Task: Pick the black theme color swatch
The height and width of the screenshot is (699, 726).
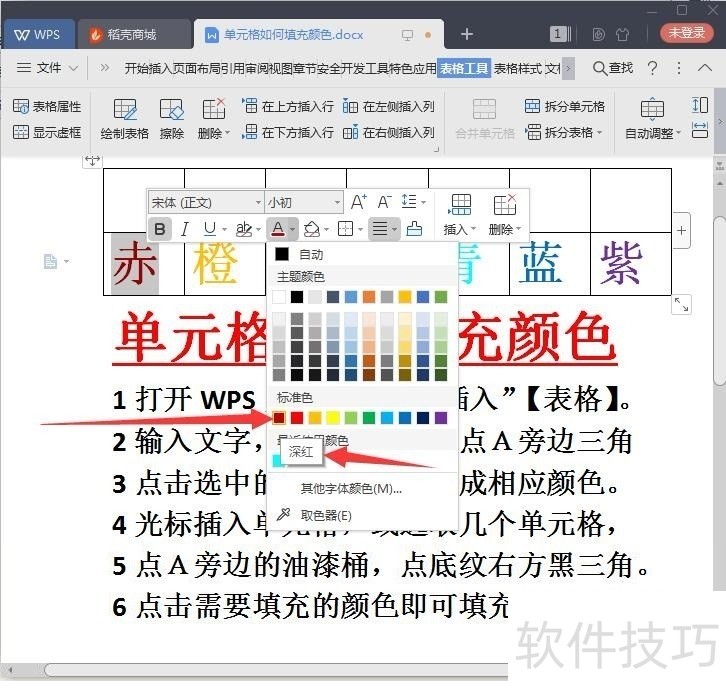Action: tap(297, 297)
